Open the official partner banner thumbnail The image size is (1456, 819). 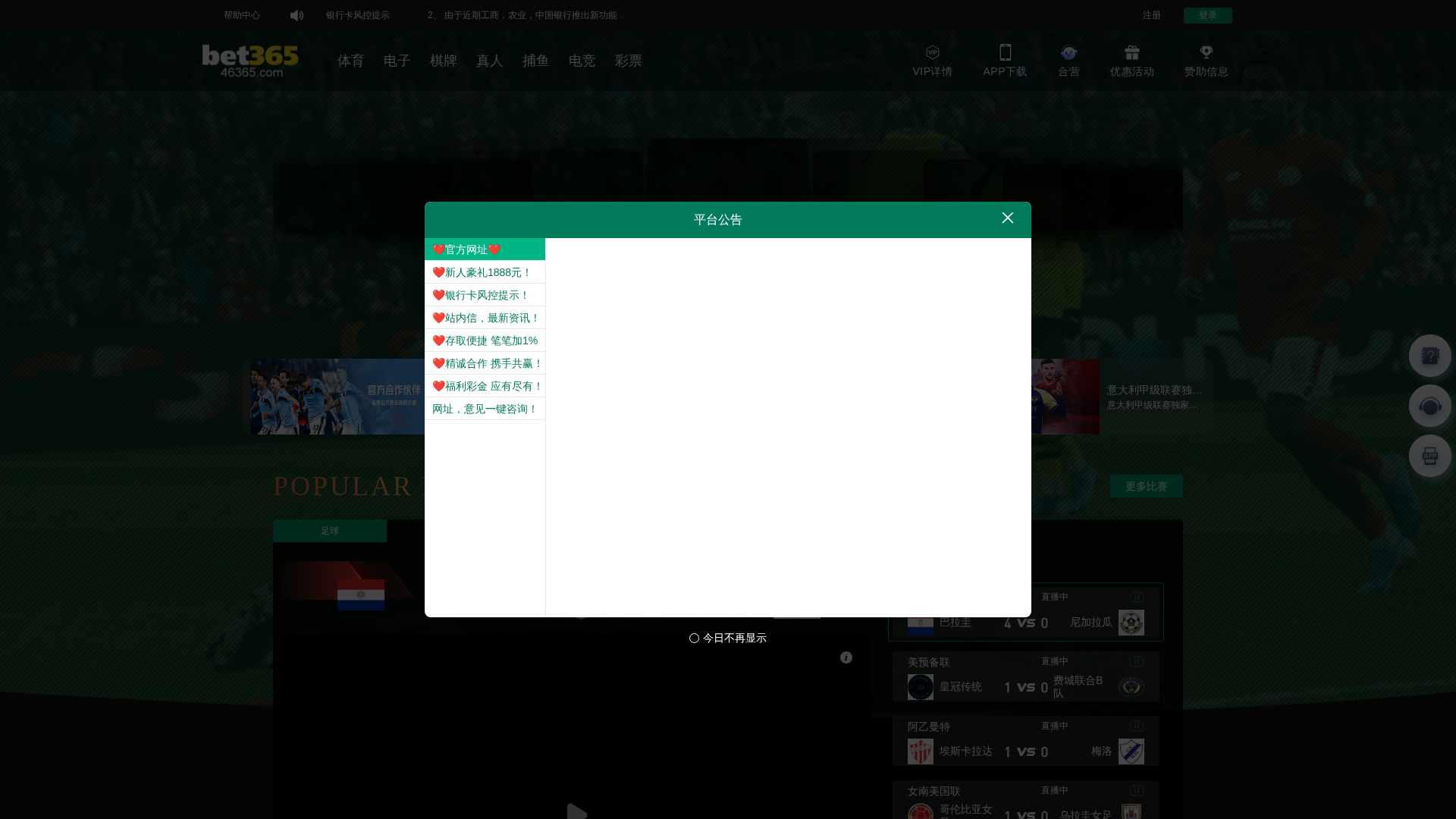coord(337,397)
